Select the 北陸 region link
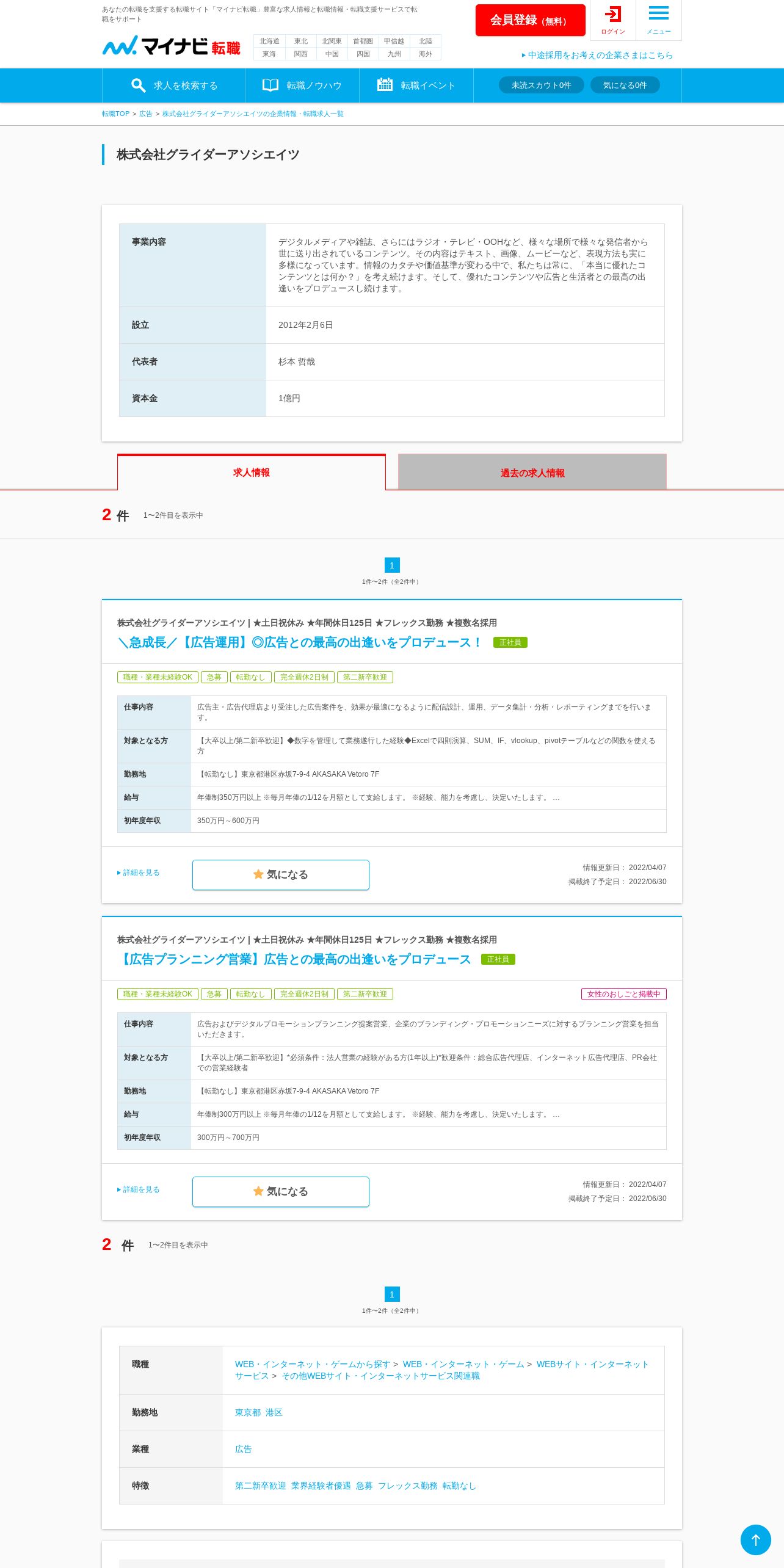The image size is (784, 1568). (x=426, y=41)
